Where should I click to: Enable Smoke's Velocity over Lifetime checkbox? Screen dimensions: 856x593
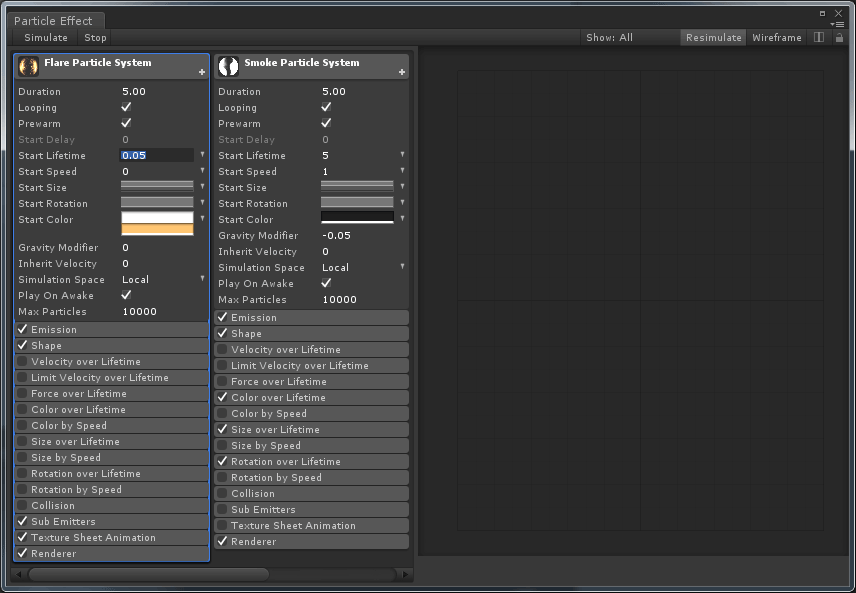222,349
